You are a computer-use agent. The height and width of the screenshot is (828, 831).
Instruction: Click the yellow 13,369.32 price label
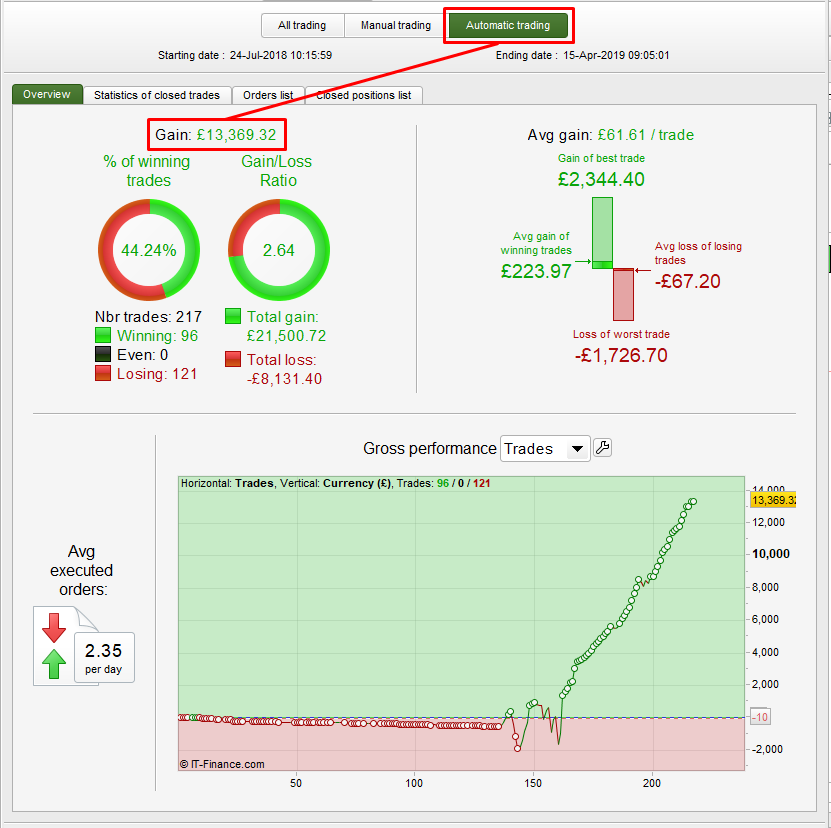click(773, 500)
